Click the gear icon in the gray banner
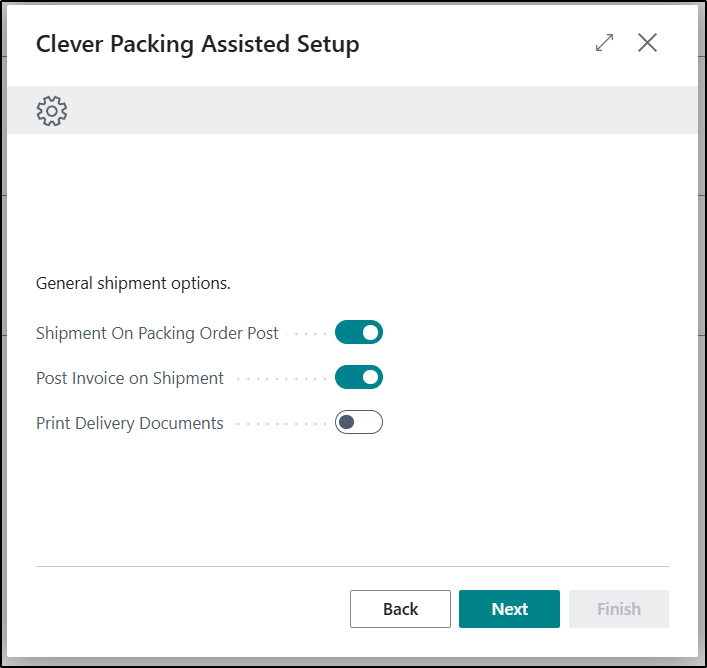The height and width of the screenshot is (668, 707). (52, 110)
